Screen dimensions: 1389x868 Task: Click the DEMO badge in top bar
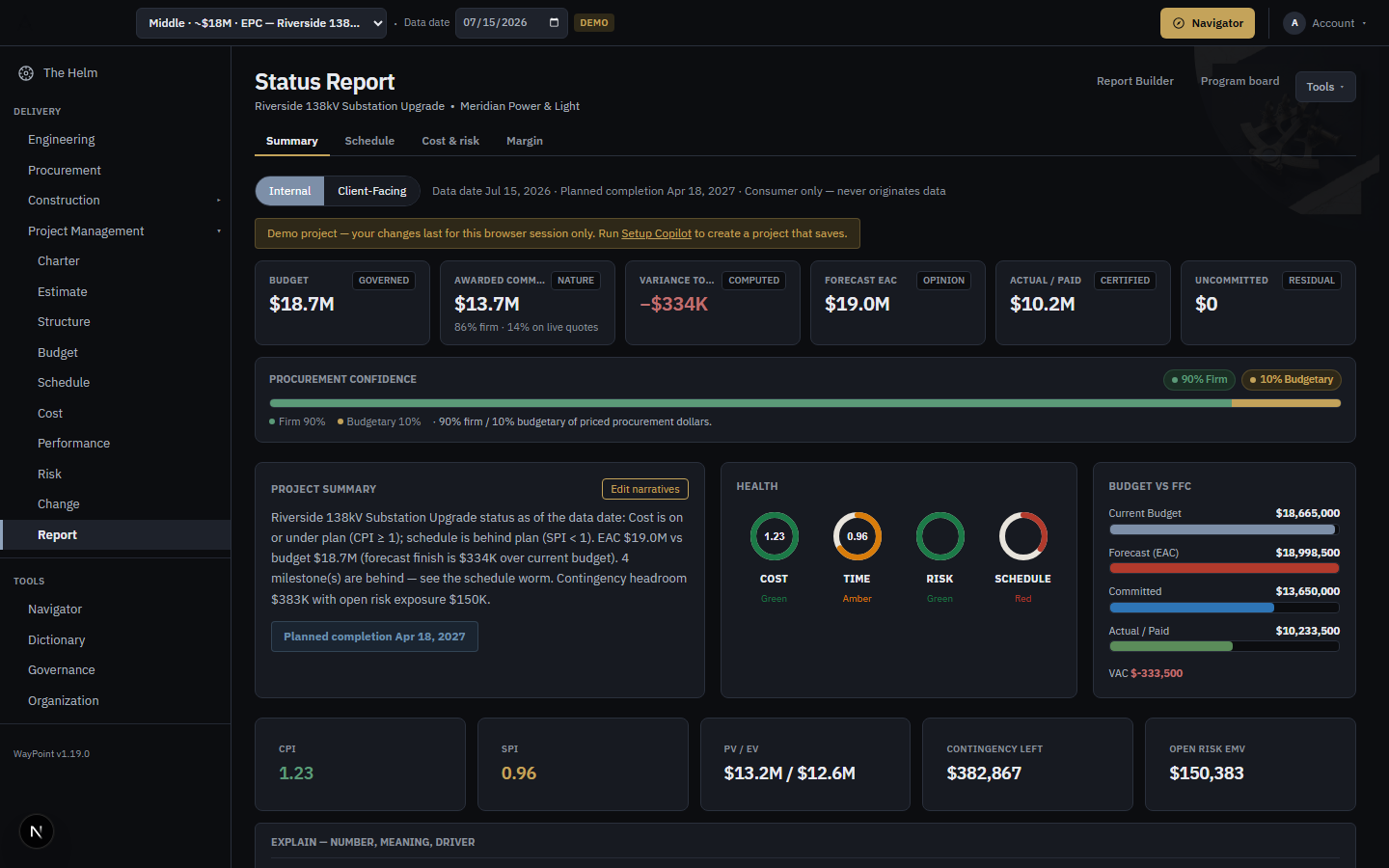point(594,22)
